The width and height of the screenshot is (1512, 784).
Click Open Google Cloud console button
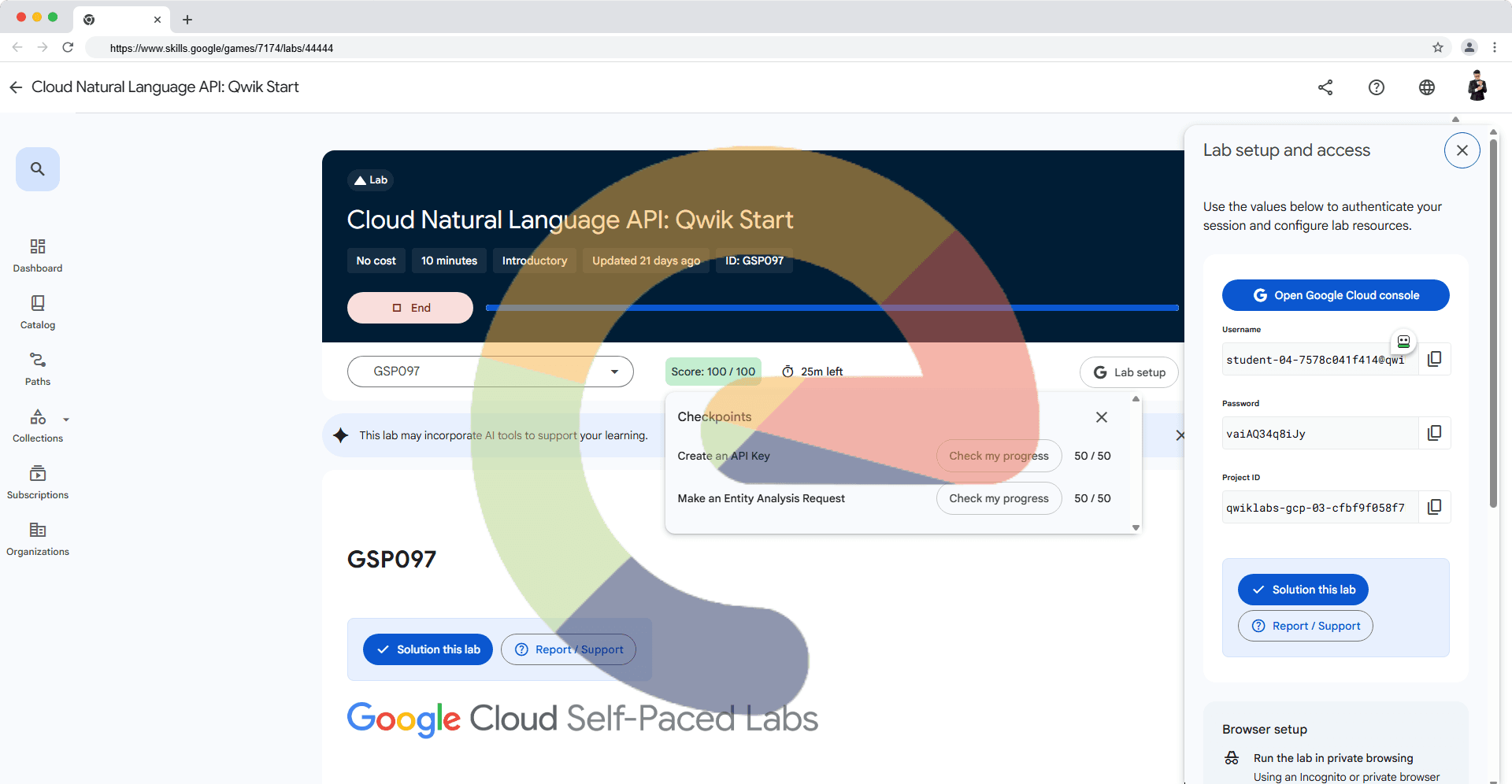pyautogui.click(x=1336, y=295)
